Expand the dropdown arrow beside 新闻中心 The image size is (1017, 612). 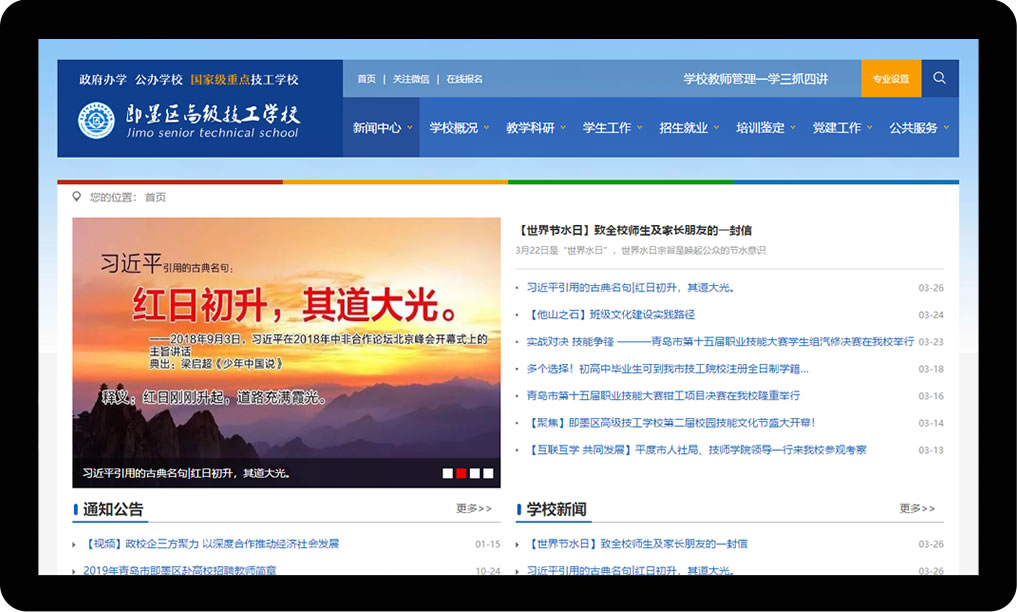[410, 128]
